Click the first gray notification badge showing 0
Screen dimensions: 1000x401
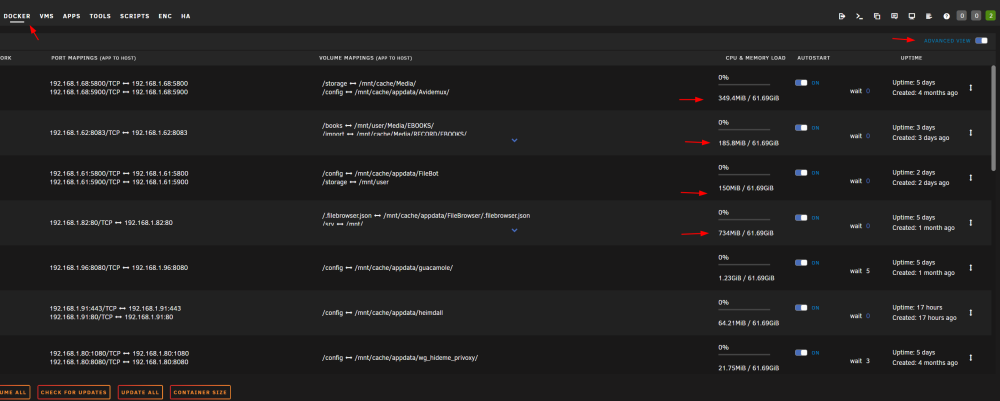[962, 16]
